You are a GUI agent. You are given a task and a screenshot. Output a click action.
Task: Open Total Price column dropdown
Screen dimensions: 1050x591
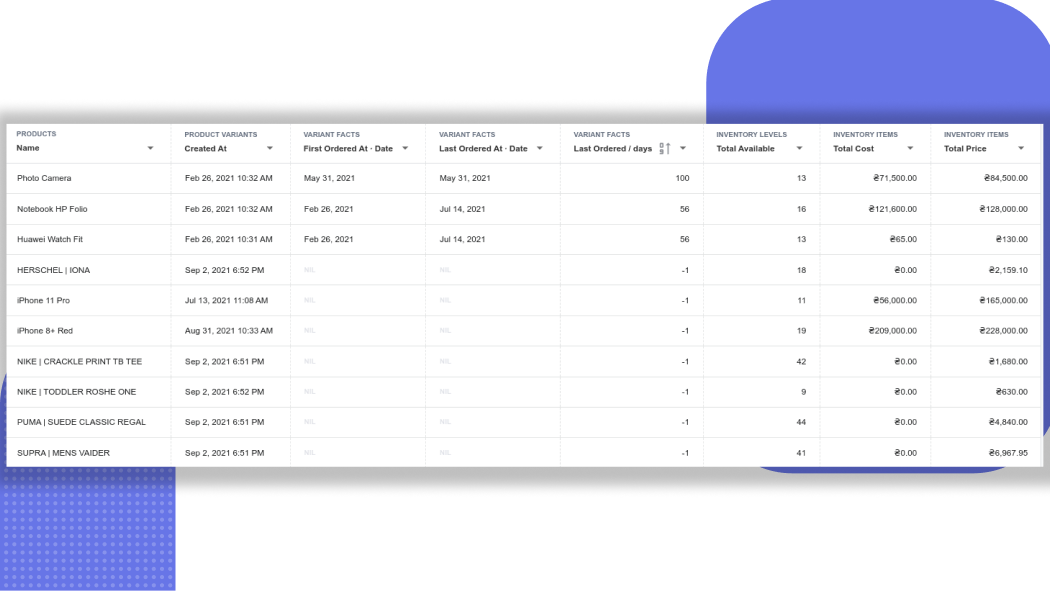coord(1021,149)
